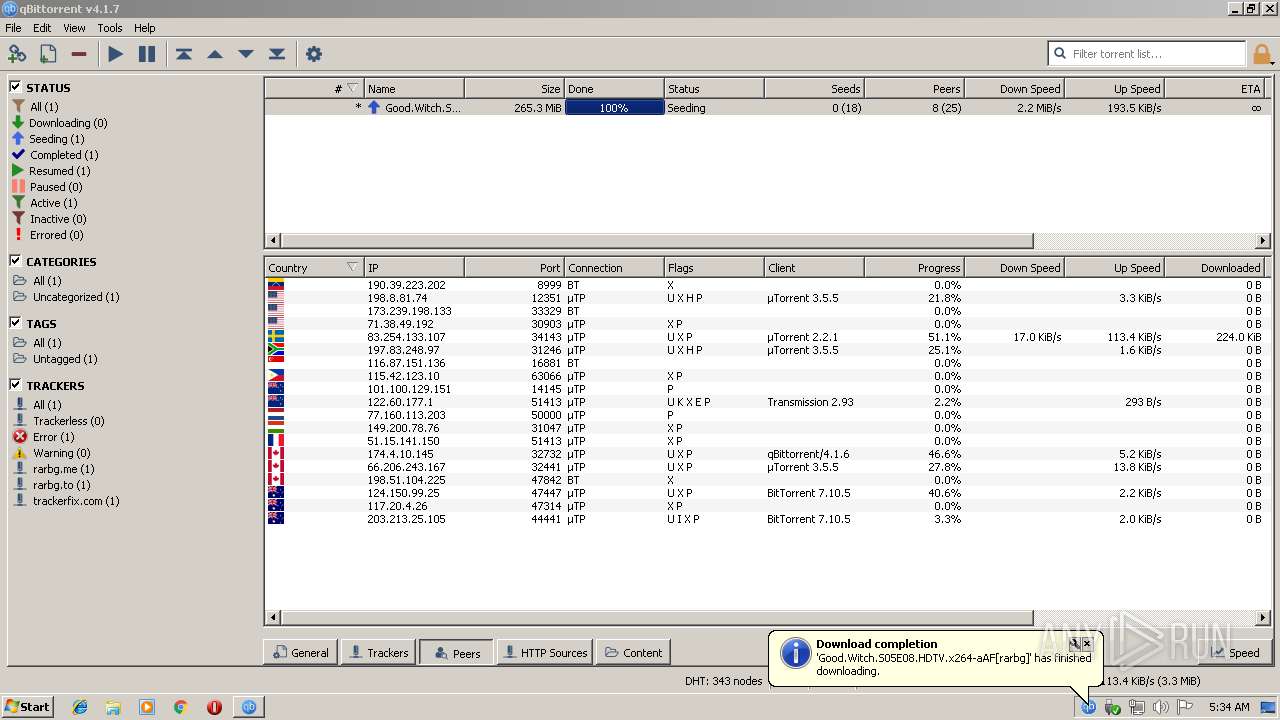The width and height of the screenshot is (1280, 720).
Task: Select Inactive (0) status filter
Action: tap(48, 219)
